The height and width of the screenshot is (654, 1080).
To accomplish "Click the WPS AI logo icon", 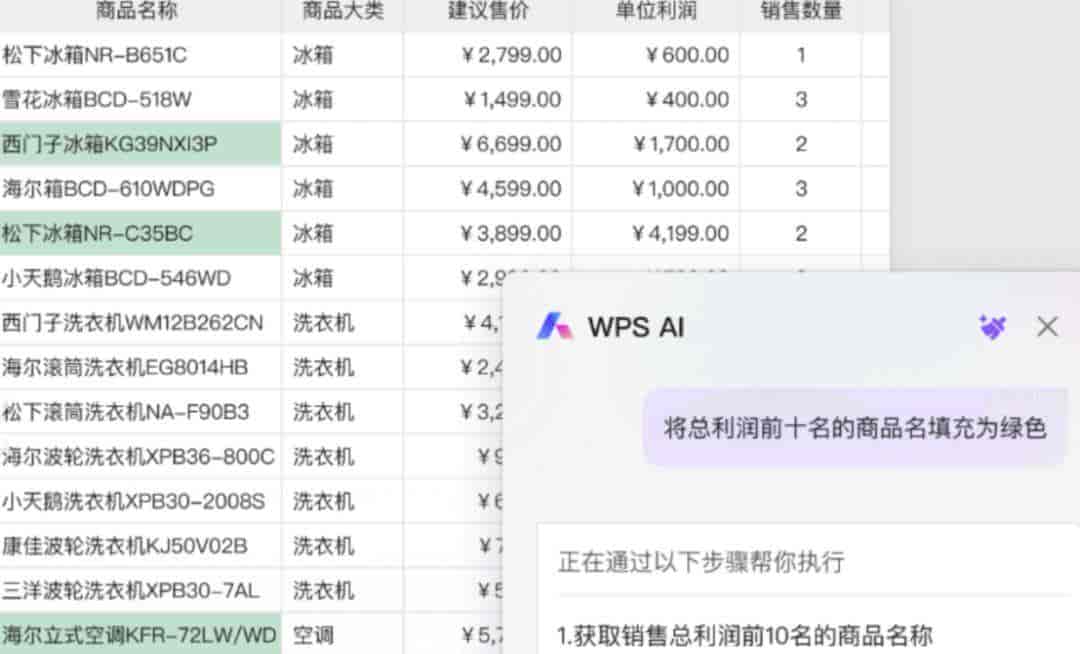I will click(x=554, y=326).
